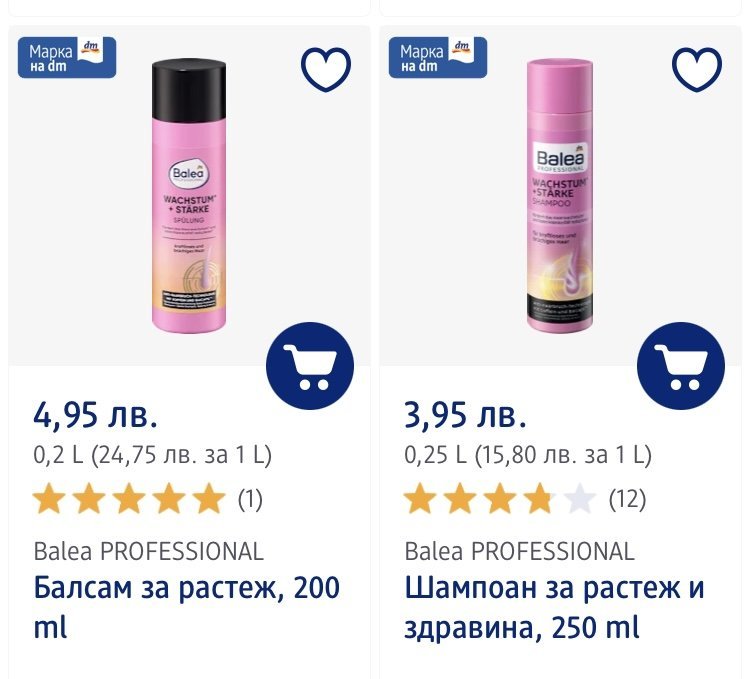Click Марка на dm badge on shampoo
Image resolution: width=750 pixels, height=679 pixels.
[x=438, y=57]
